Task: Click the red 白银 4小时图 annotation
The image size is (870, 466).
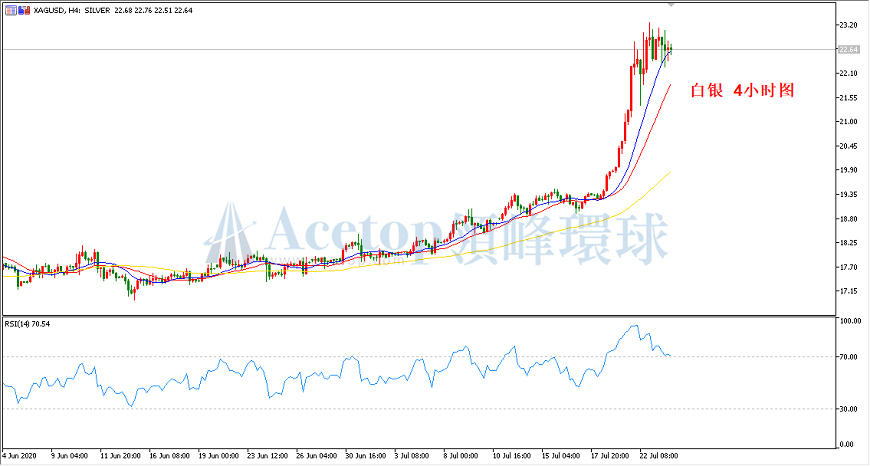Action: (742, 90)
